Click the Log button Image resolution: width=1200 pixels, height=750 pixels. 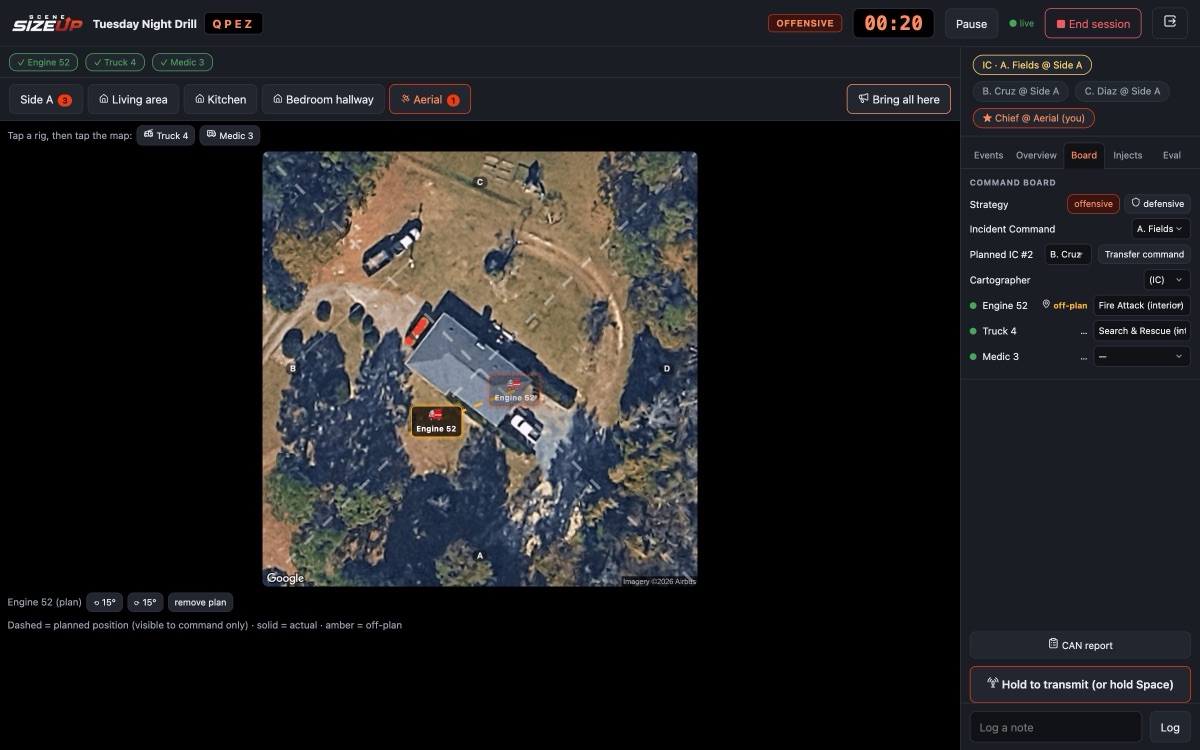[x=1170, y=727]
